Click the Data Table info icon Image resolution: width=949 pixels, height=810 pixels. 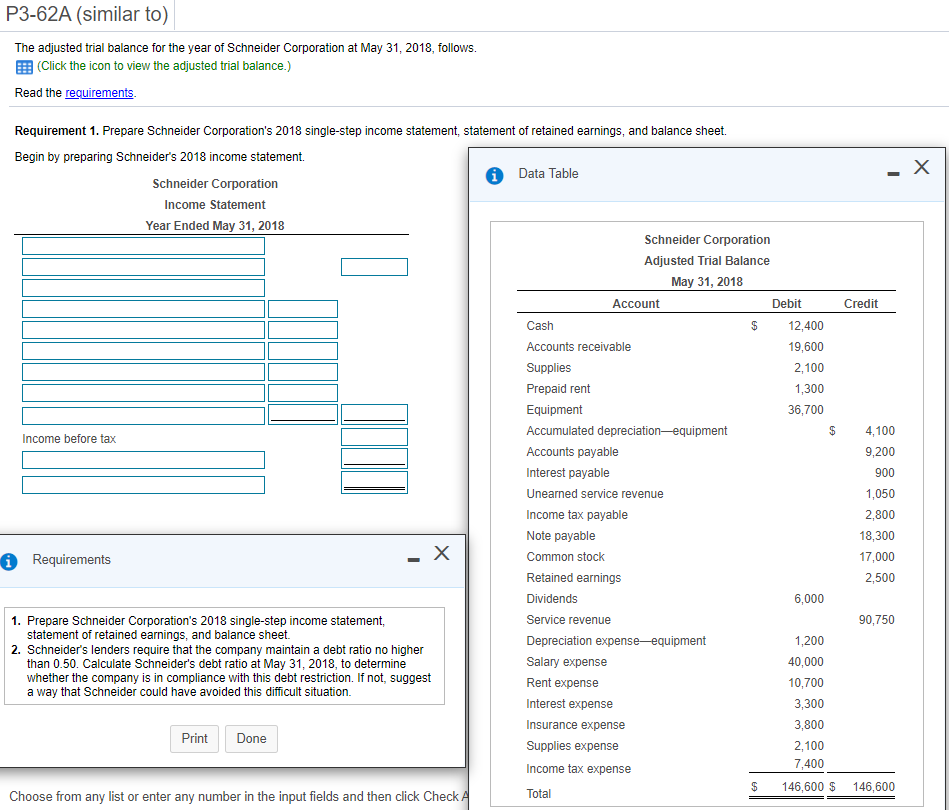(494, 176)
